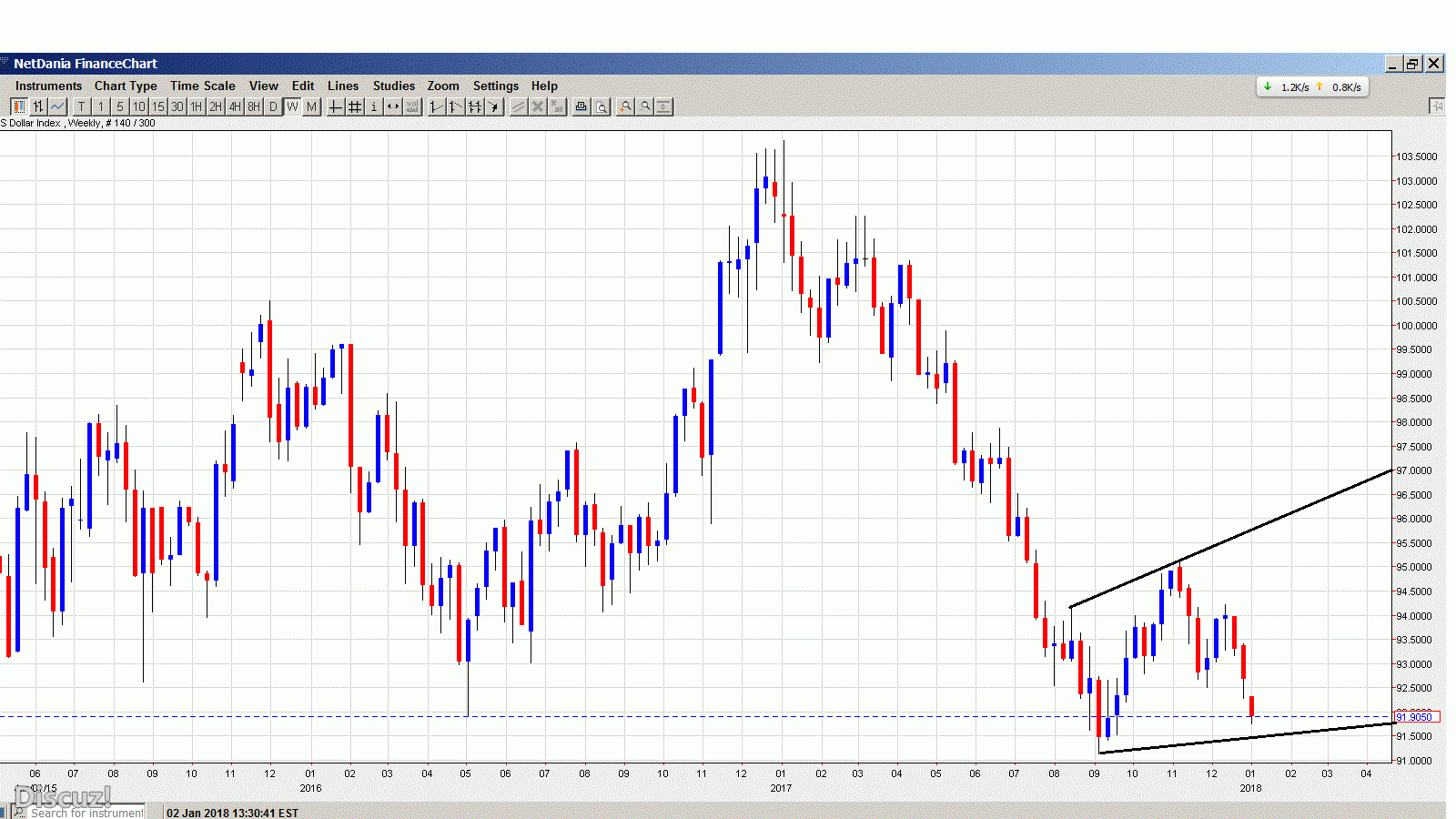Select the tick 'T' time scale
The image size is (1456, 819).
[x=82, y=106]
